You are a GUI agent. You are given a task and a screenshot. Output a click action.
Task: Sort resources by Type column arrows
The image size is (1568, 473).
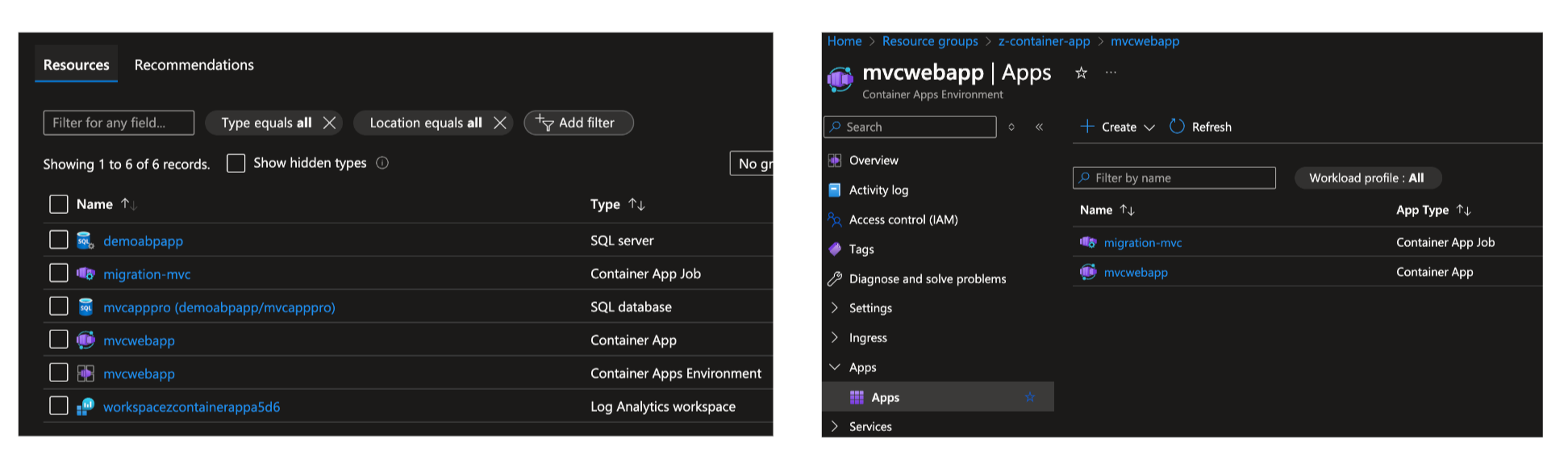coord(637,204)
